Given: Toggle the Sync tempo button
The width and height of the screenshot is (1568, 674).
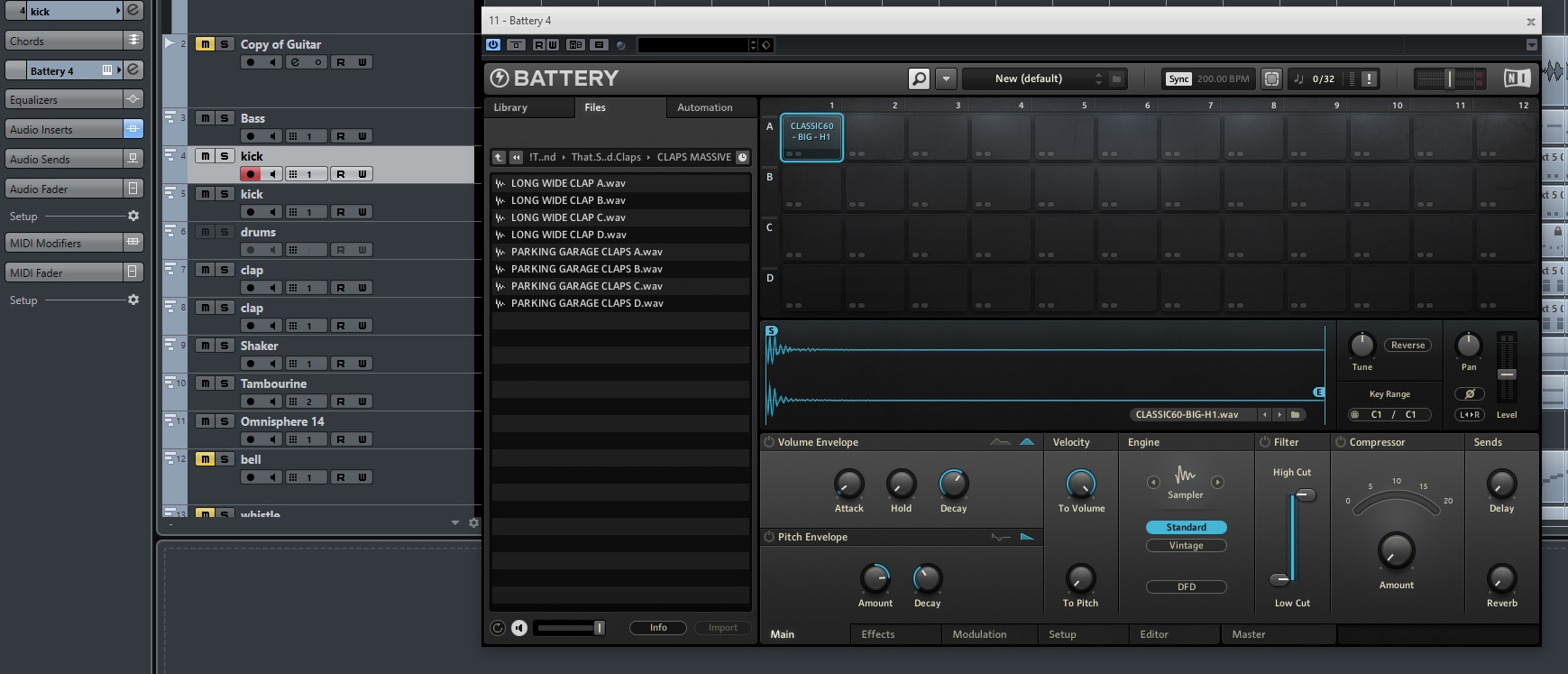Looking at the screenshot, I should (x=1178, y=78).
